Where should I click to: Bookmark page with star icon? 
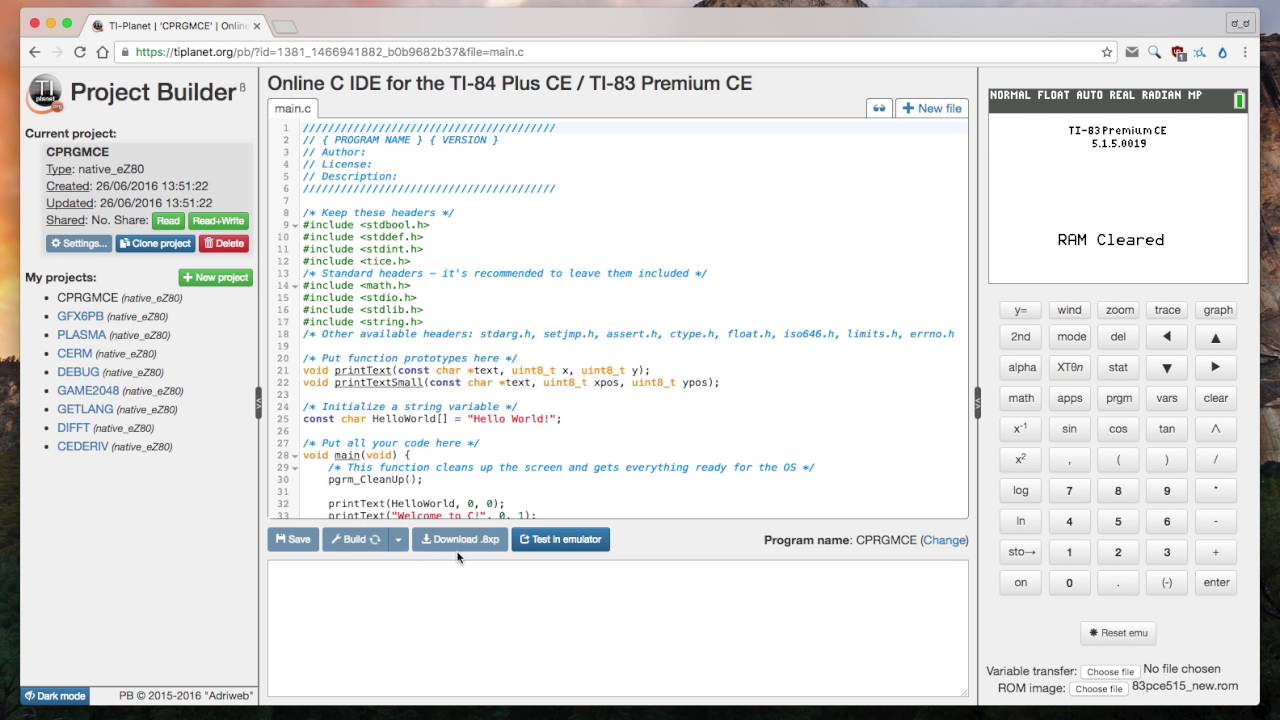coord(1107,52)
